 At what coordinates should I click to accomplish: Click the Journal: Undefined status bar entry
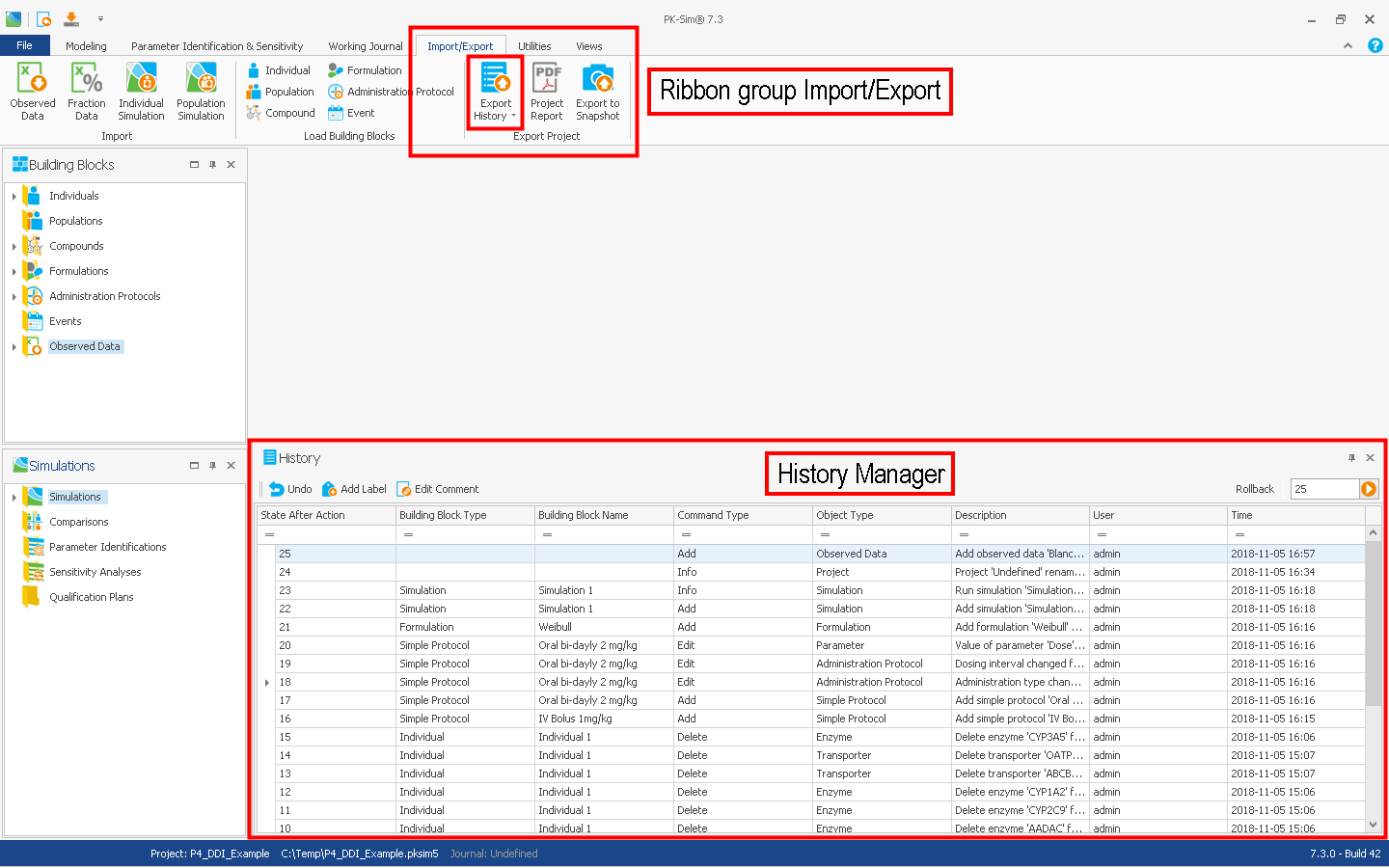494,854
